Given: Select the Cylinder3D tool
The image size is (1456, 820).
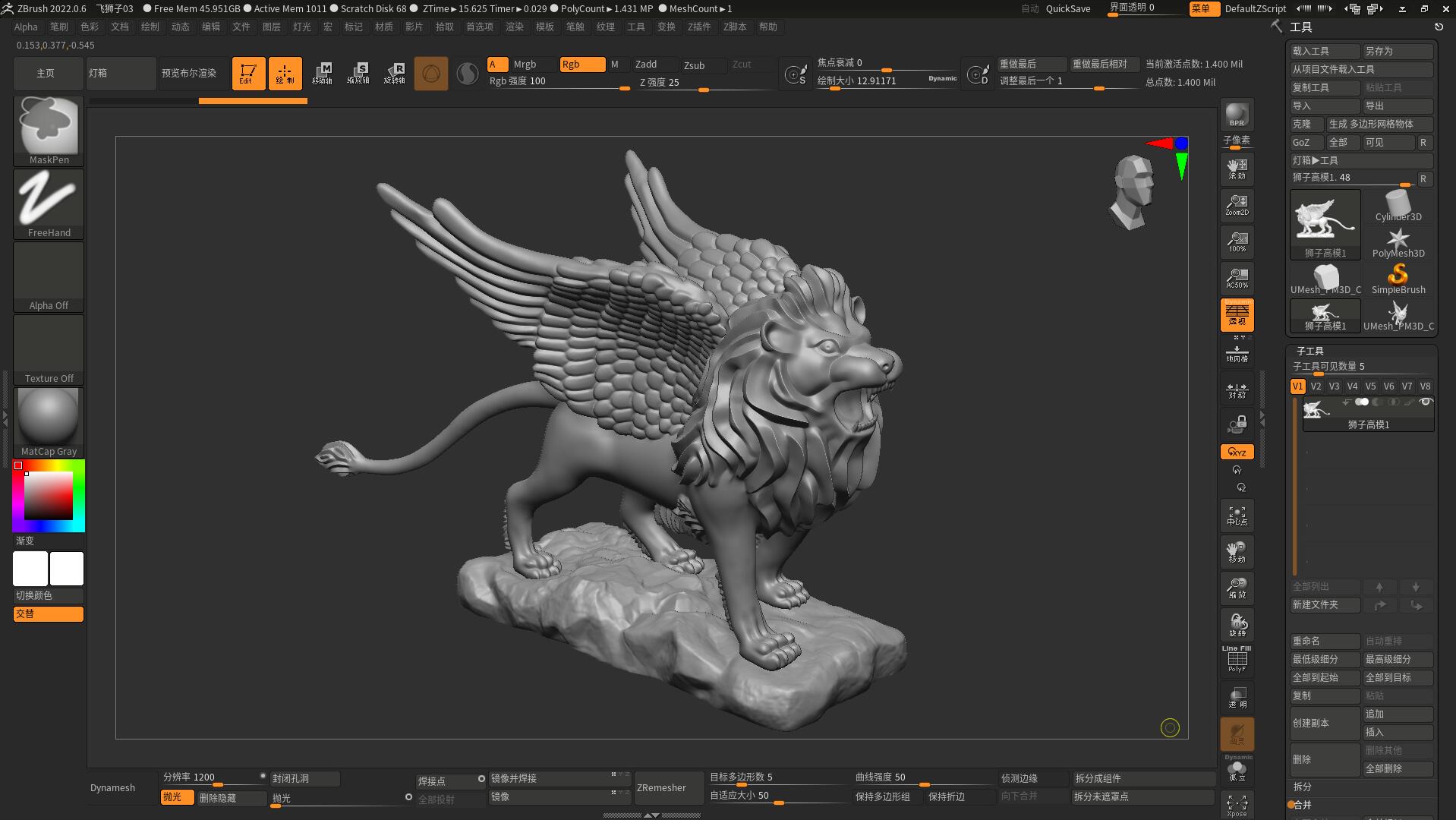Looking at the screenshot, I should click(x=1397, y=203).
